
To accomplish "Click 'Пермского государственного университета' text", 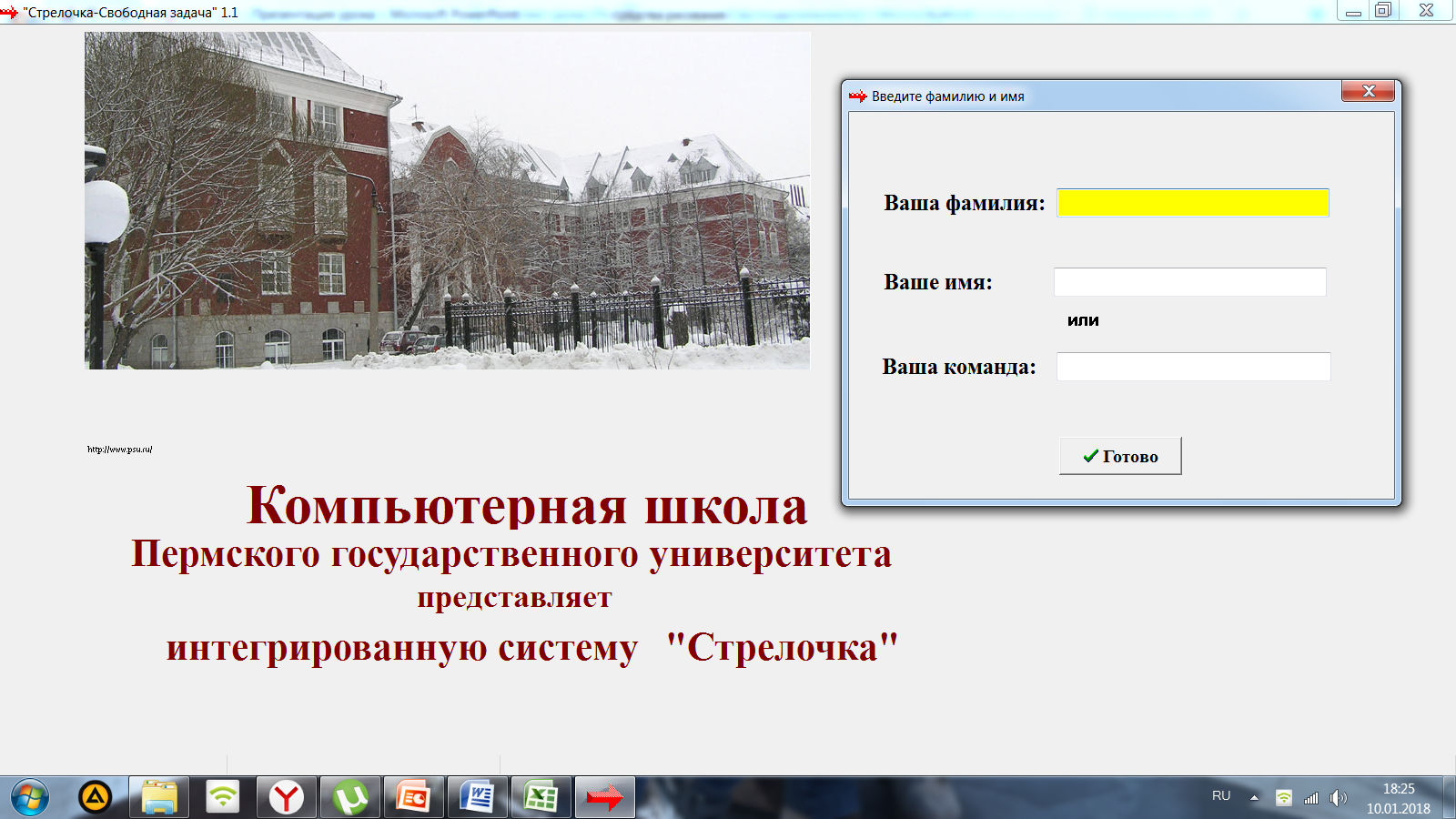I will pos(511,553).
